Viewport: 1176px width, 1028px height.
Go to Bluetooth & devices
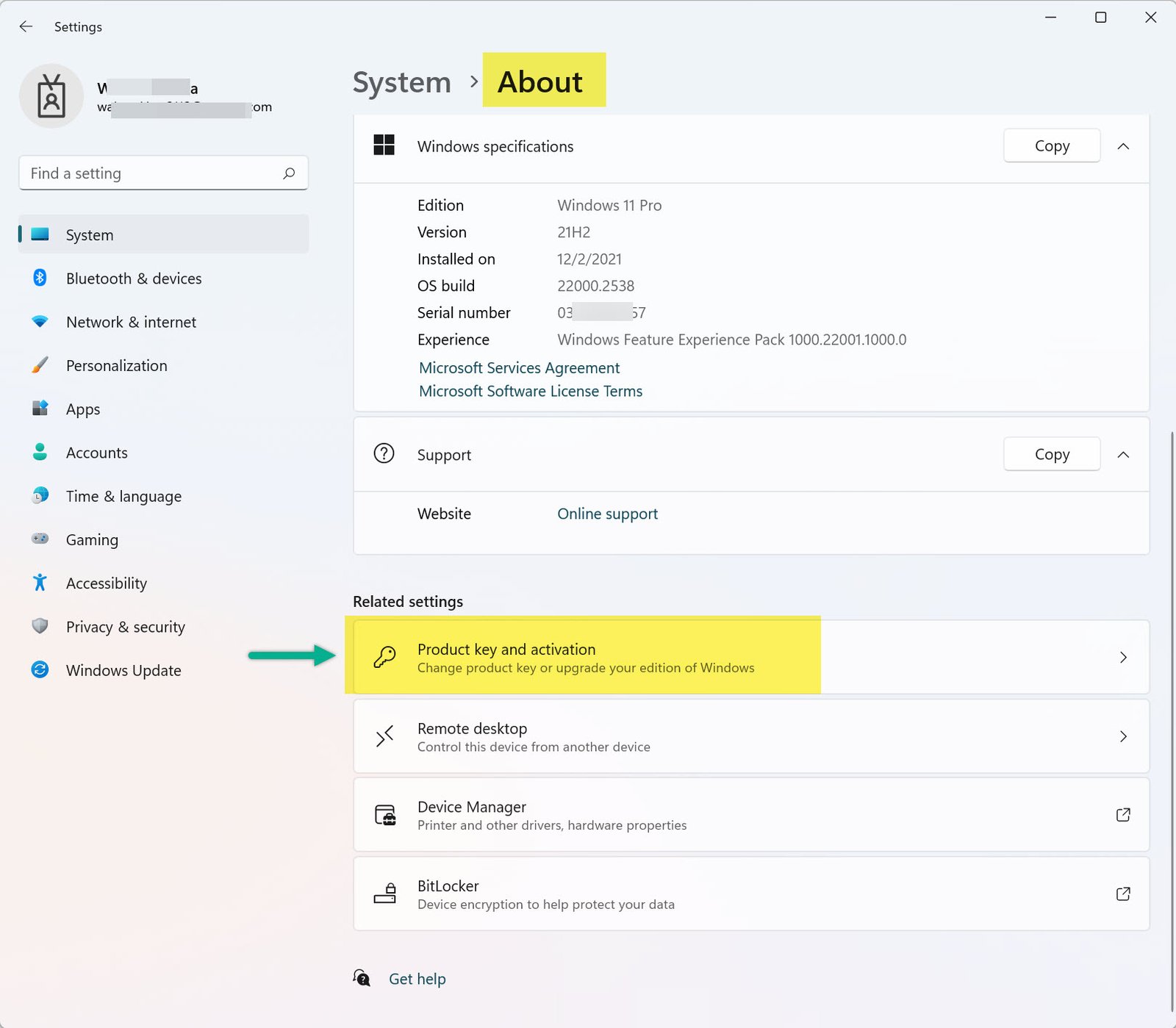coord(163,278)
